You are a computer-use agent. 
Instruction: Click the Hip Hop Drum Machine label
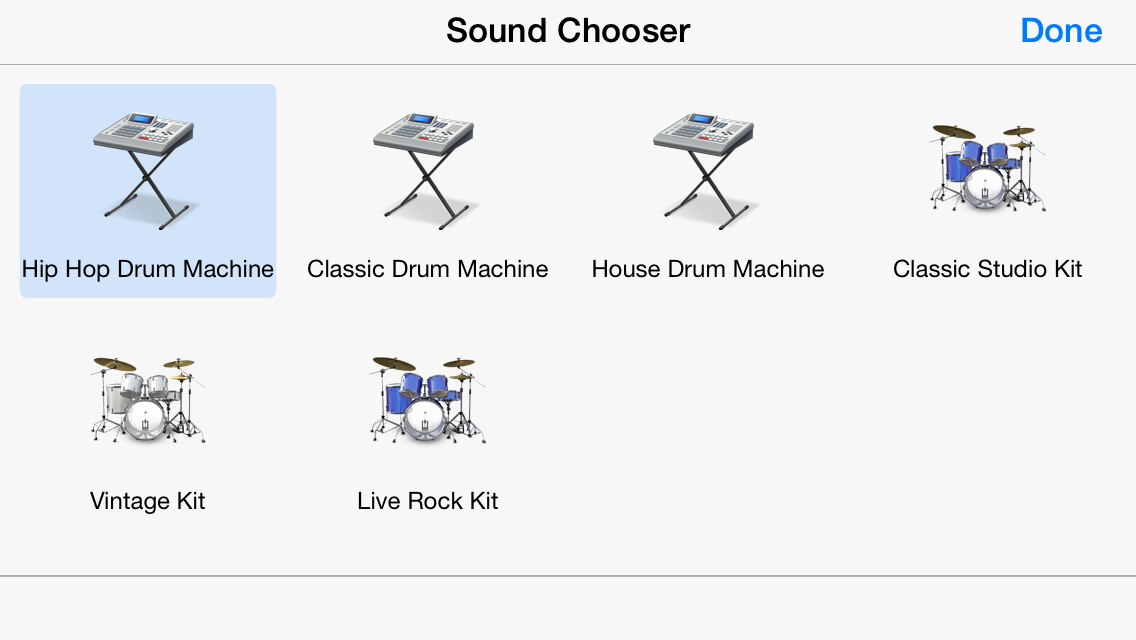pyautogui.click(x=148, y=269)
